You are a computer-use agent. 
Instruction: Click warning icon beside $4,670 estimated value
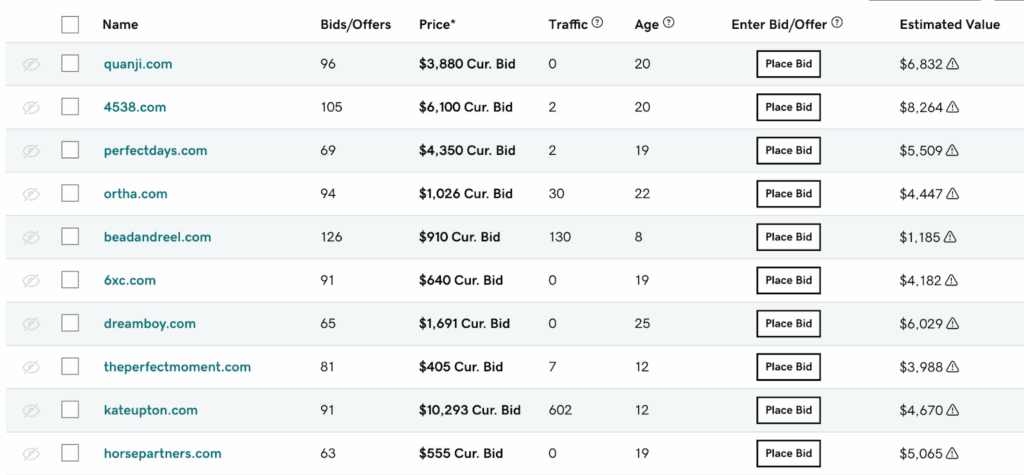click(953, 410)
